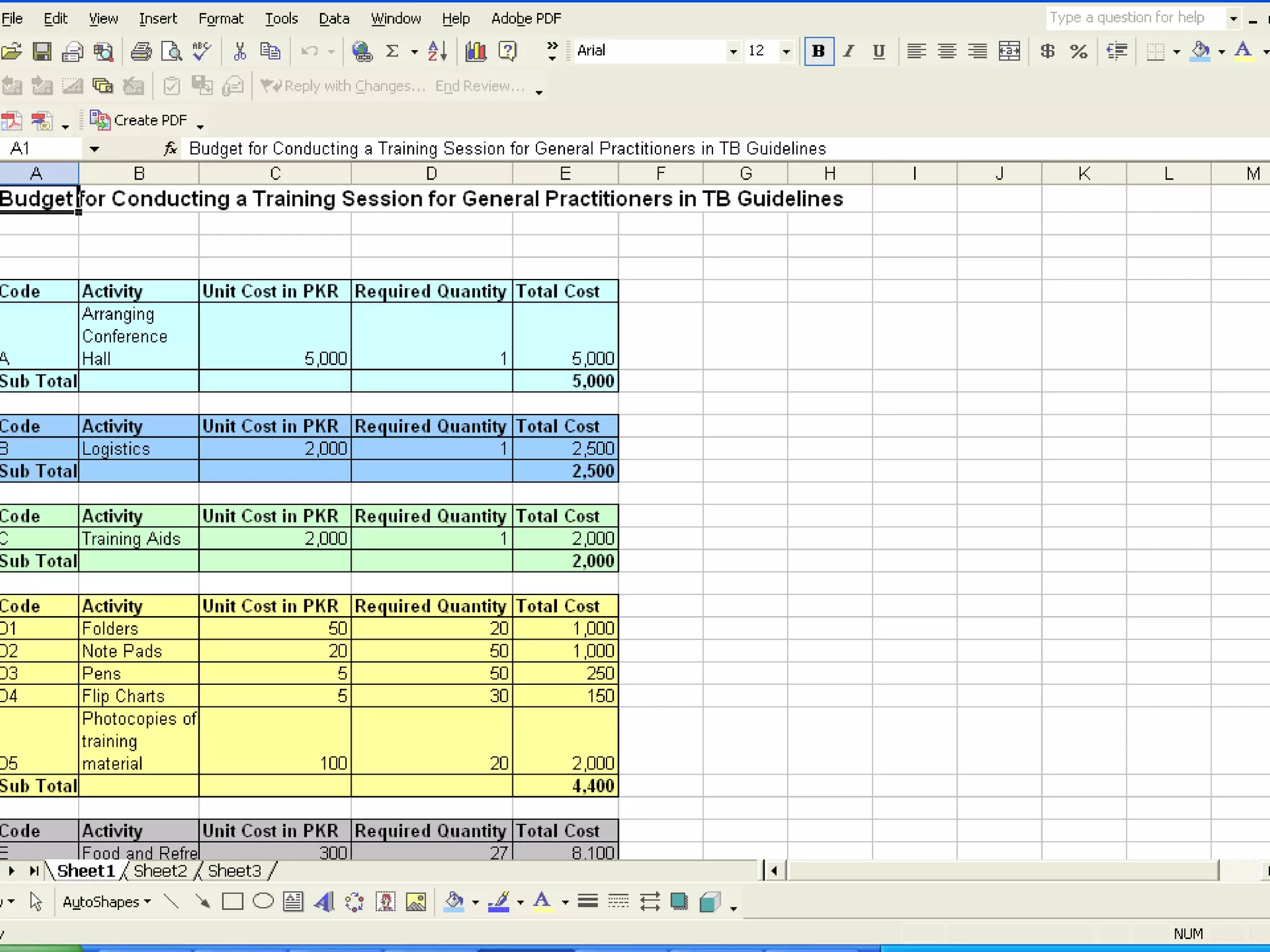Click the AutoSum sigma icon
This screenshot has height=952, width=1270.
click(392, 51)
